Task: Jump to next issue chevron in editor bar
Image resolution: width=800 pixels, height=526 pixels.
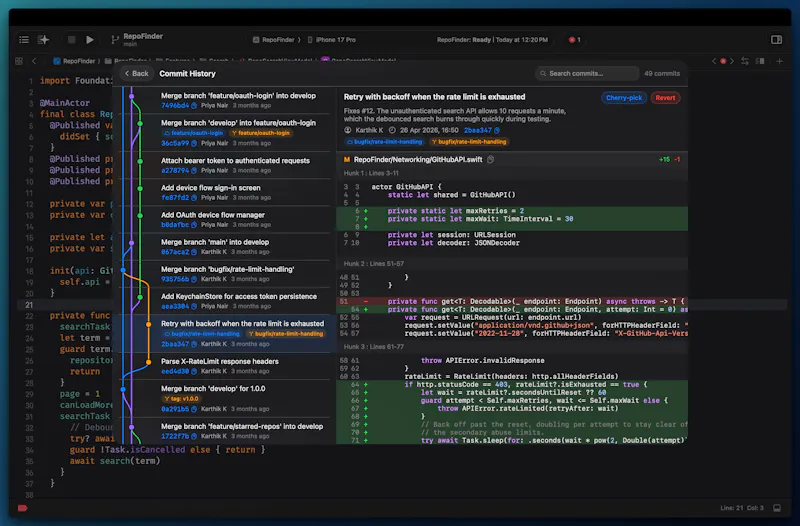Action: 732,61
